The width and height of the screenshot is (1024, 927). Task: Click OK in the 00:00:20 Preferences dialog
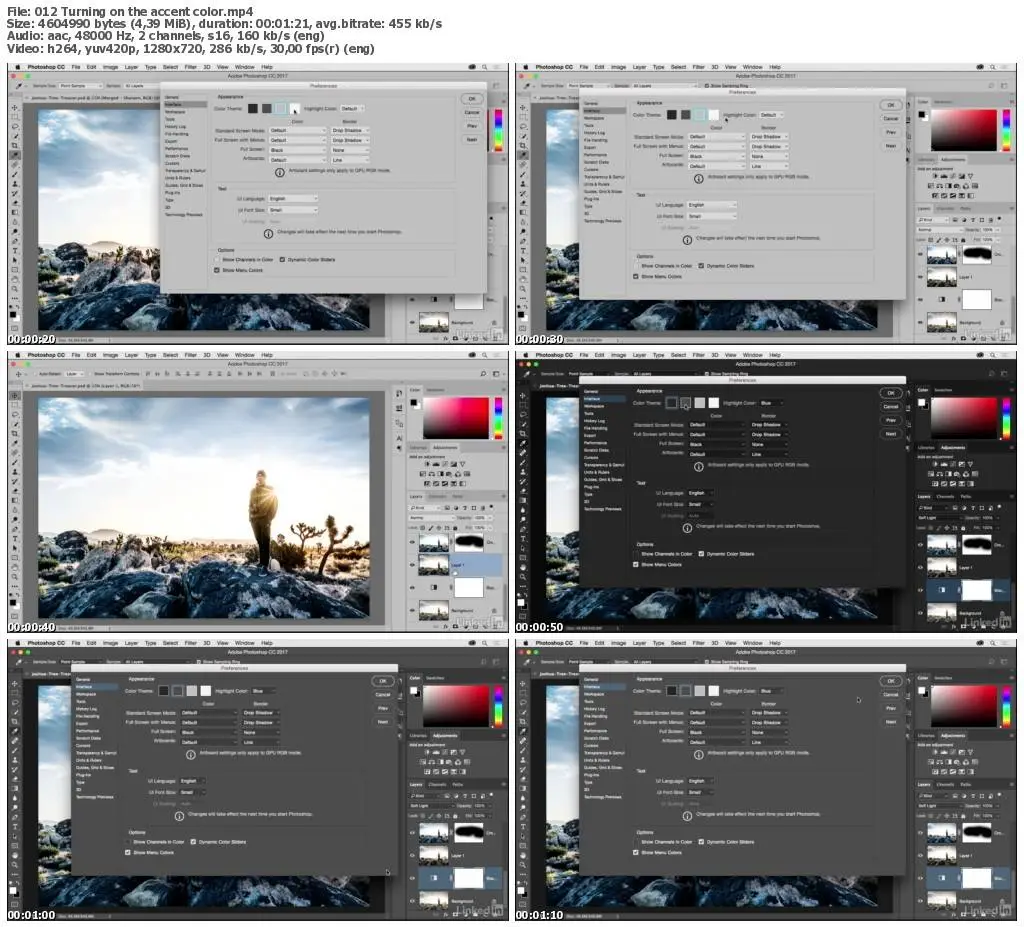coord(472,99)
